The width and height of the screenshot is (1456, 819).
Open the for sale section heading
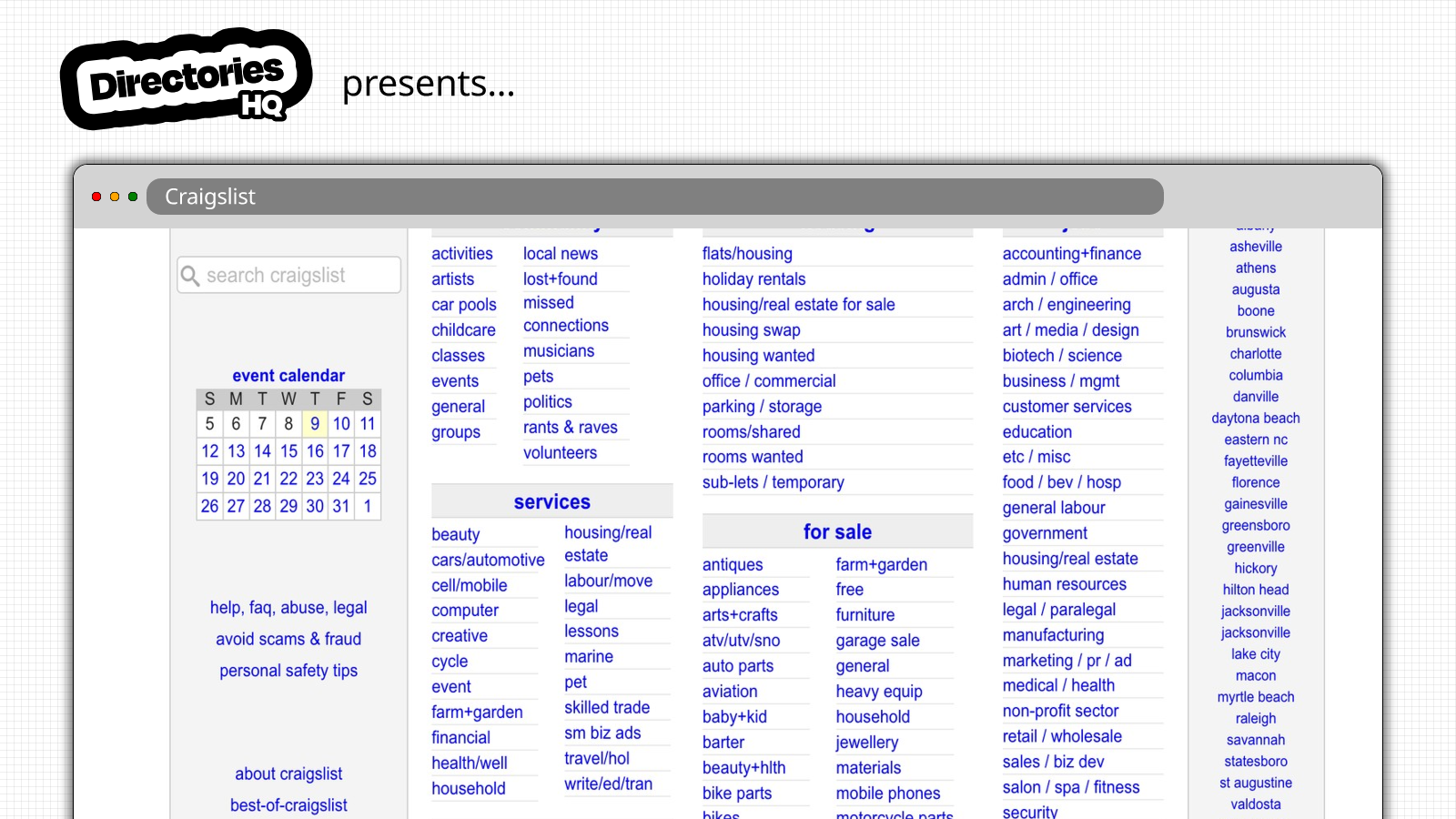point(838,532)
